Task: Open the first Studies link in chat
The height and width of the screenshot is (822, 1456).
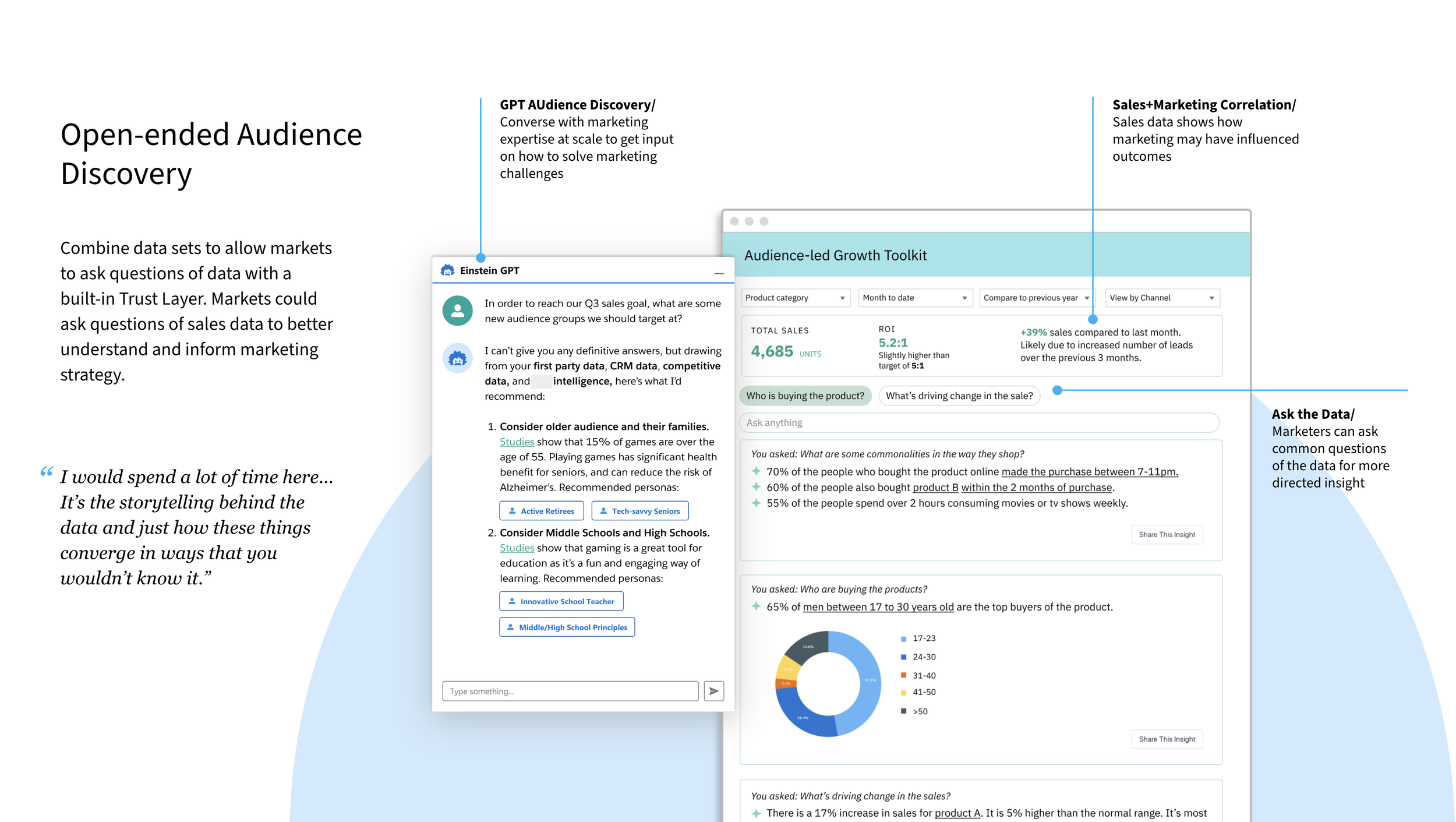Action: pyautogui.click(x=517, y=442)
